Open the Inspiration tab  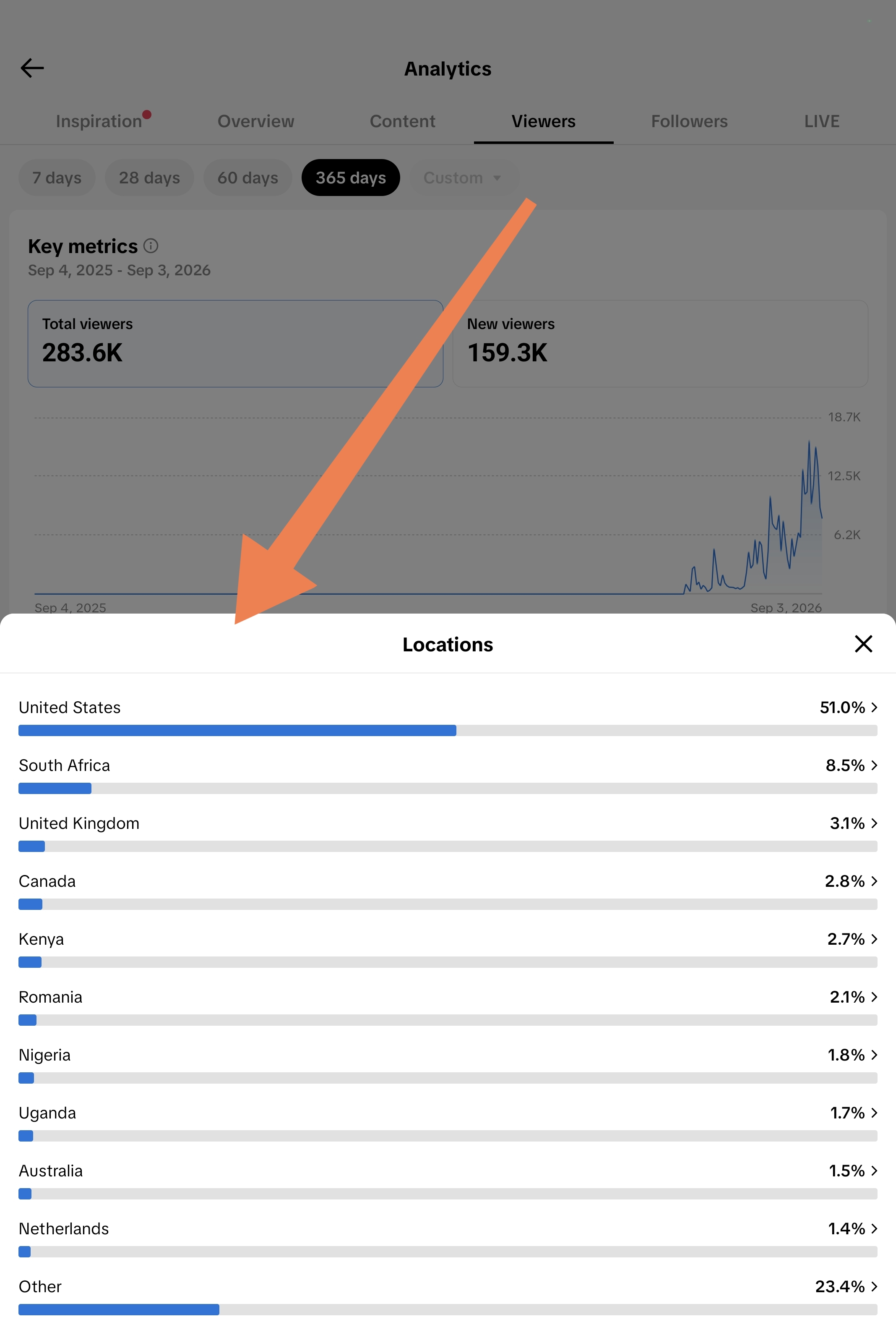(x=99, y=121)
